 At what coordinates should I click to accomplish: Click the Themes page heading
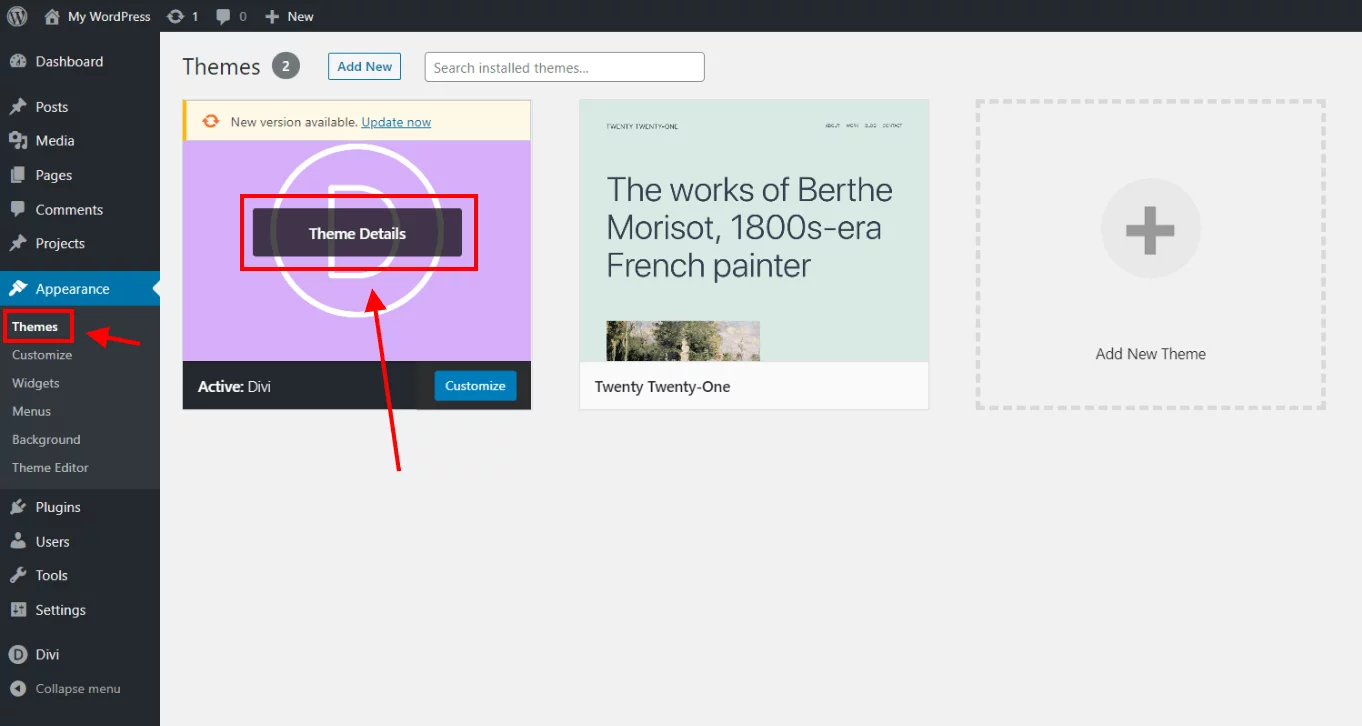tap(221, 67)
